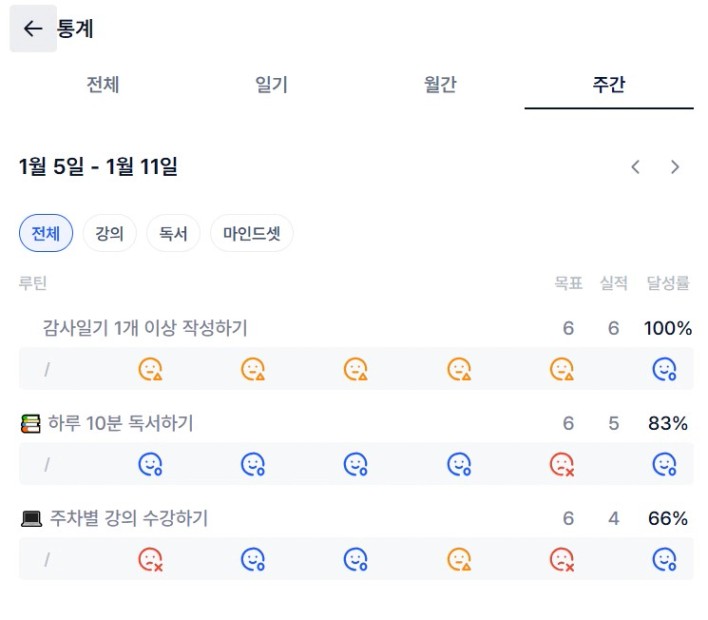Click the laptop icon beside 주차별 강의 수강하기
Screen dimensions: 708x620
(x=31, y=519)
